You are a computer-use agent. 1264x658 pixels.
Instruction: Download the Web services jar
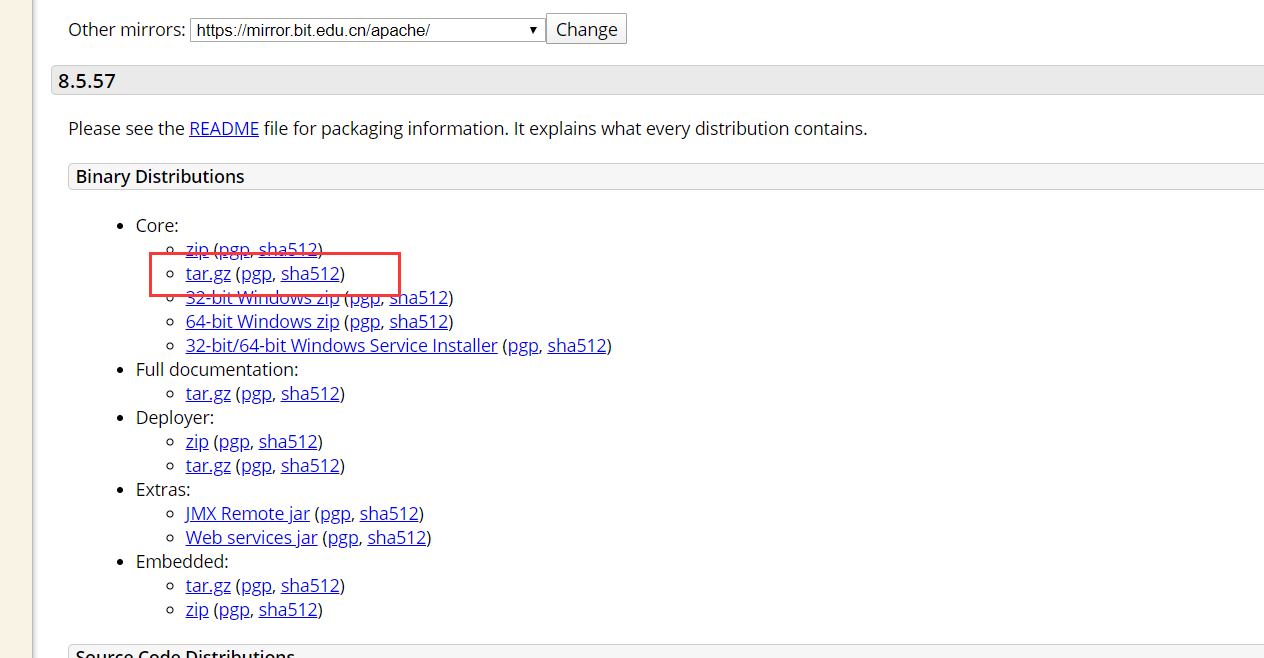(251, 538)
